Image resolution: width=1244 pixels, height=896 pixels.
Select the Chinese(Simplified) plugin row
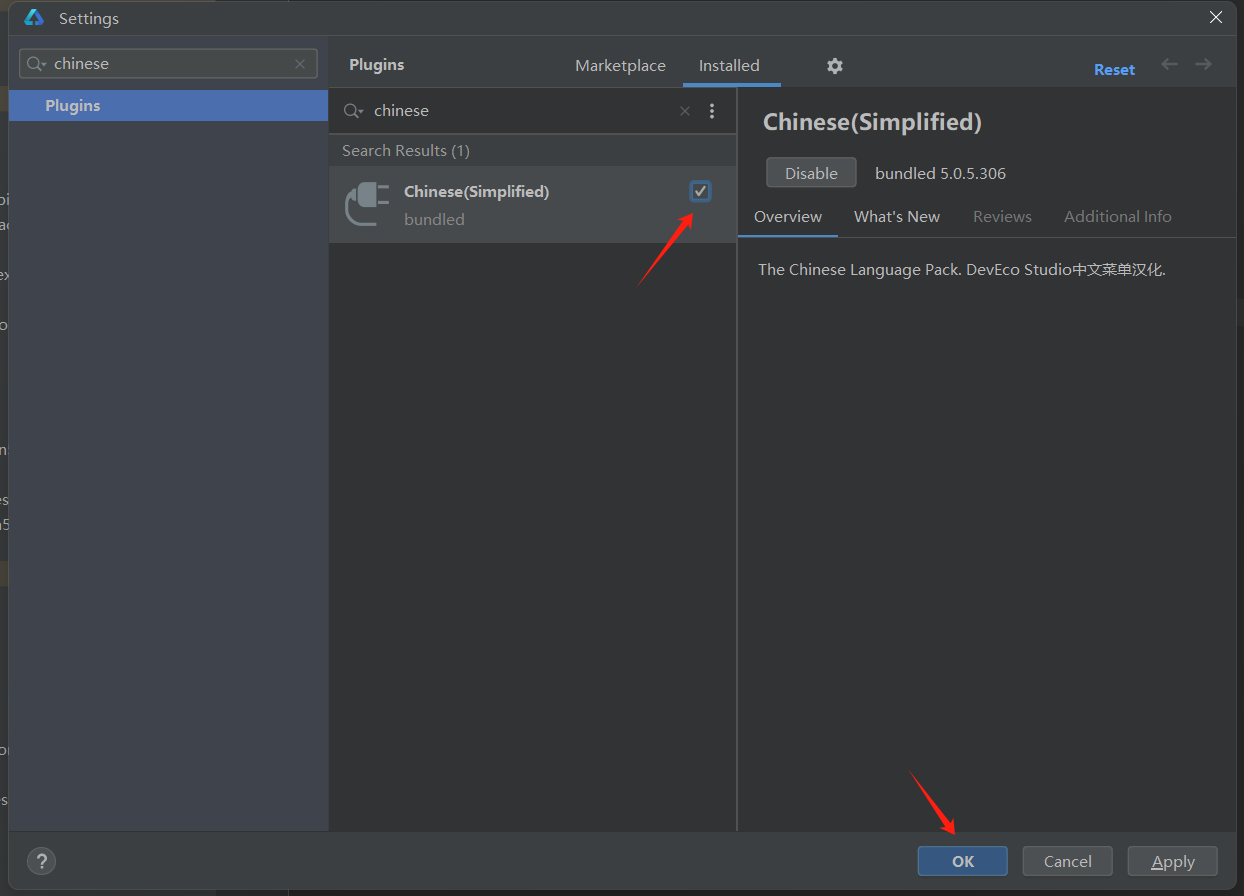coord(532,204)
